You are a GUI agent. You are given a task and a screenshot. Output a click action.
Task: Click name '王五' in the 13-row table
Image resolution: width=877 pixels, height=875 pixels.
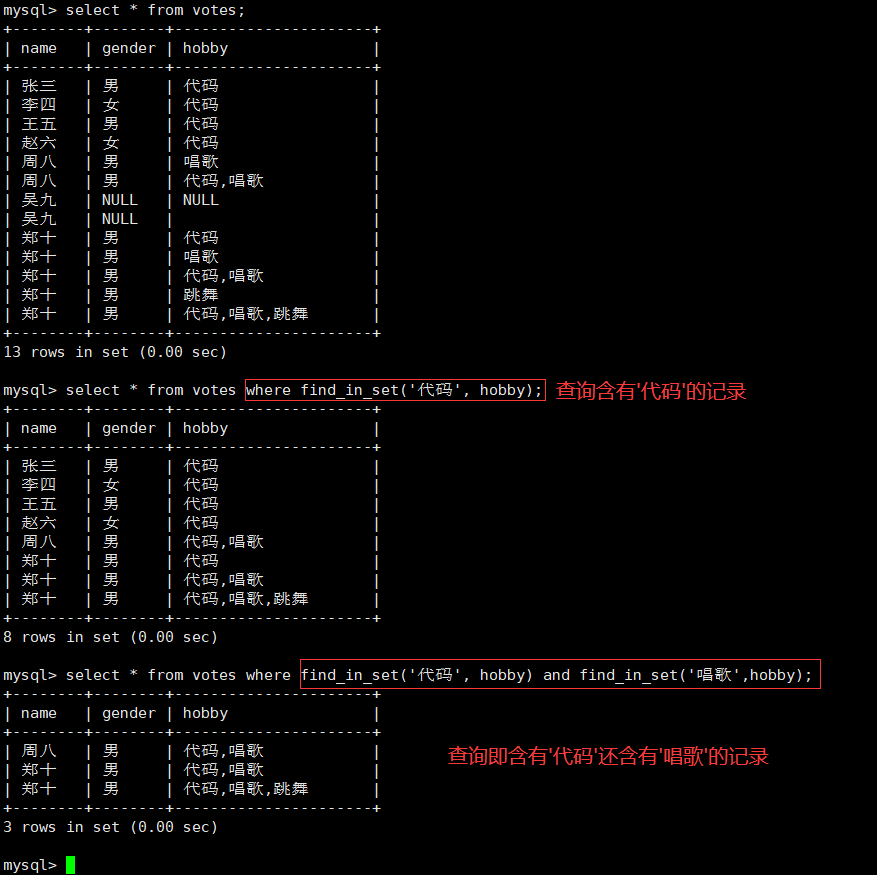(39, 124)
